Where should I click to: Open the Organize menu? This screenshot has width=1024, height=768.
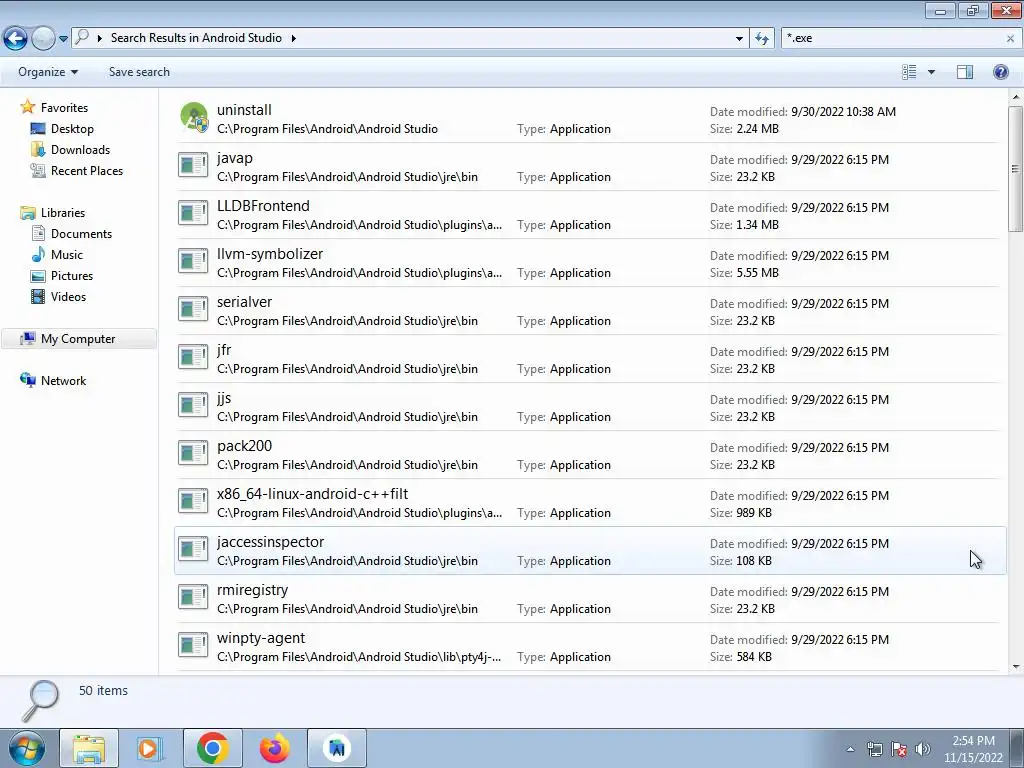click(x=48, y=72)
